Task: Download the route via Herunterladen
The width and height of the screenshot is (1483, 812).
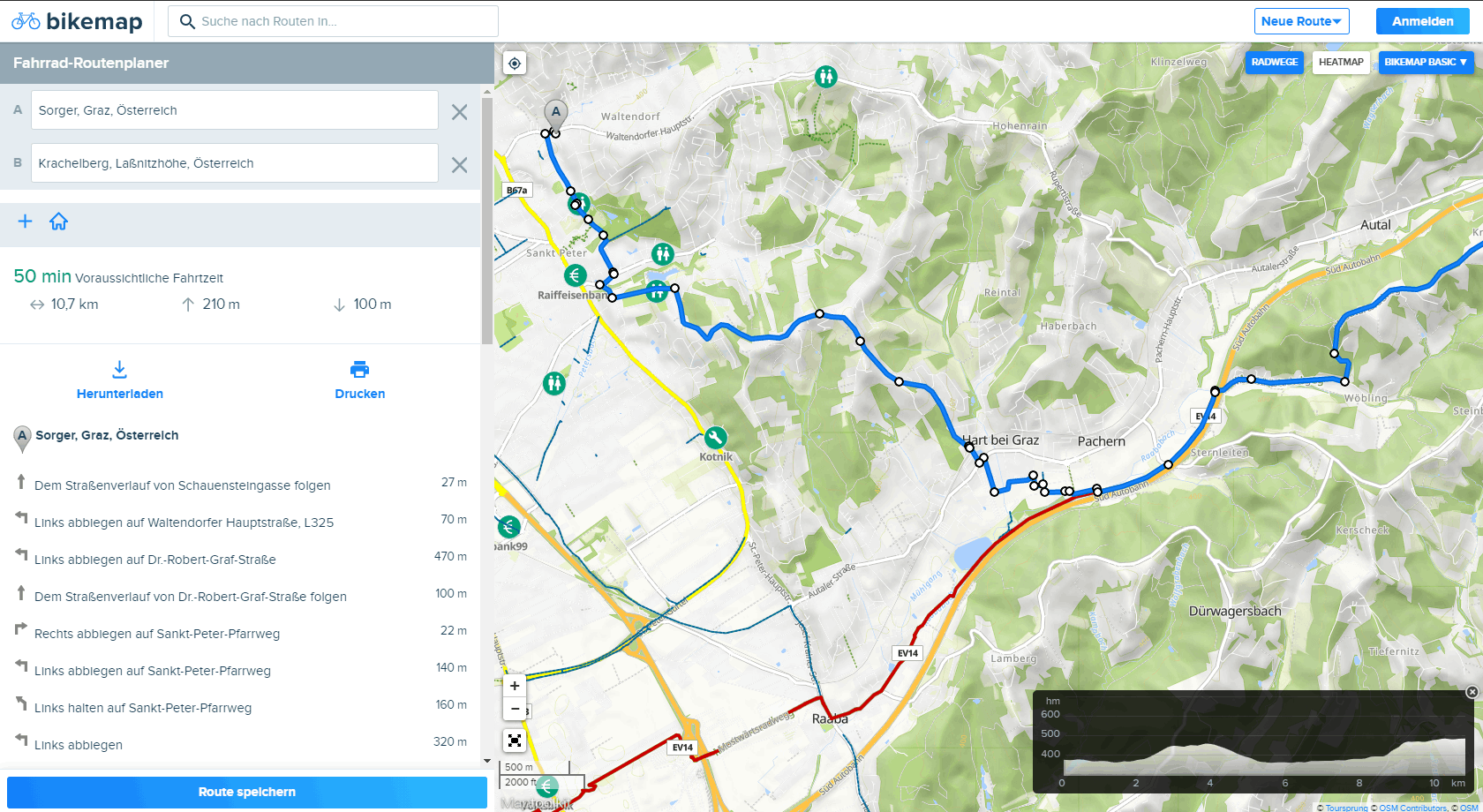Action: point(120,380)
